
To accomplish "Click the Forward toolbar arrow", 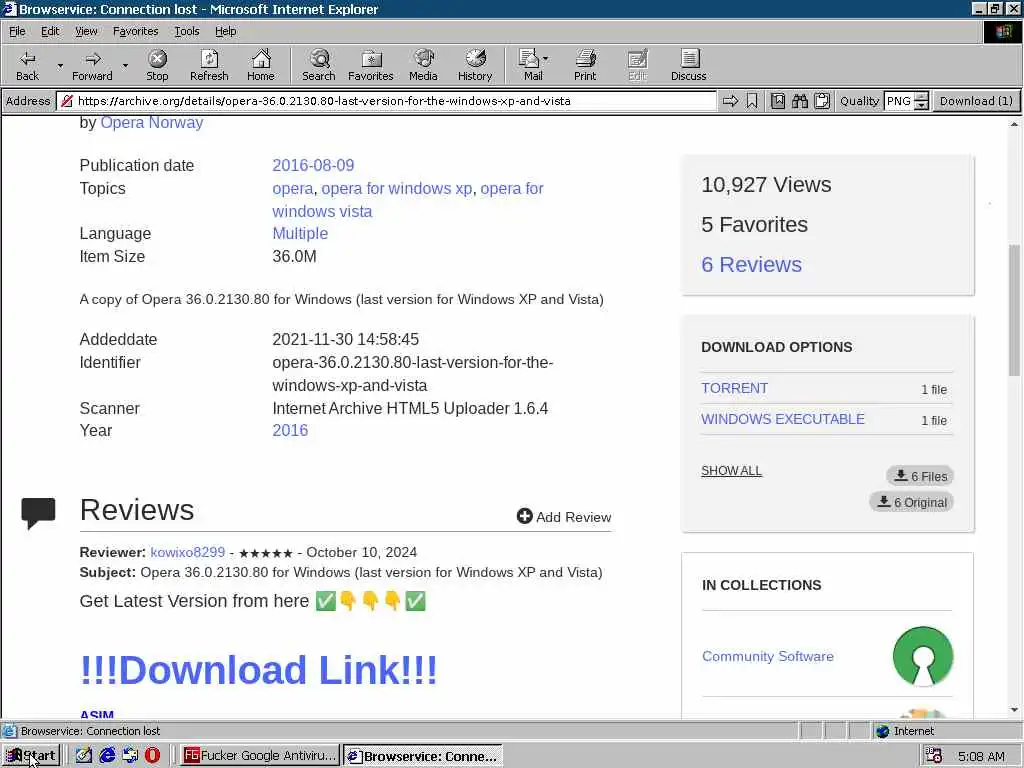I will point(92,65).
